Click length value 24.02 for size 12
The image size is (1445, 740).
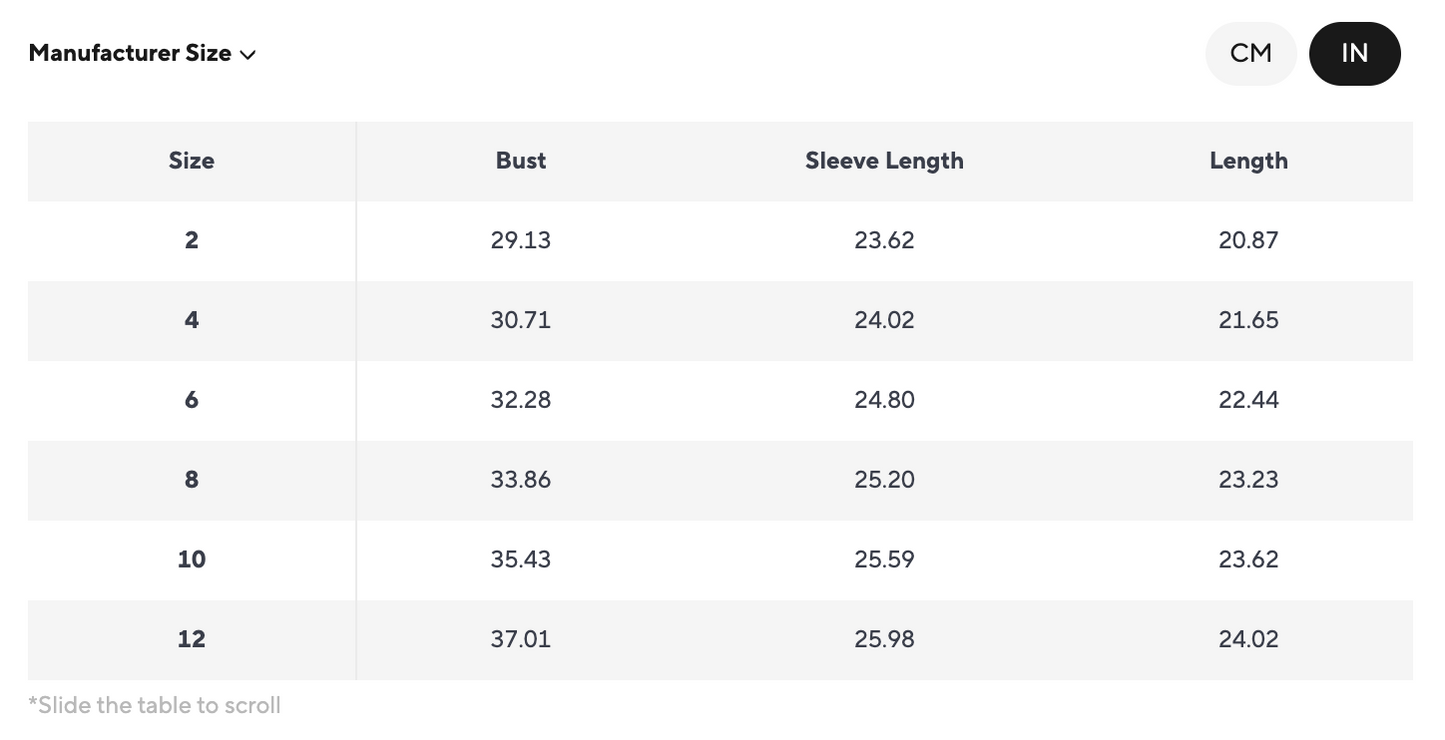tap(1248, 639)
